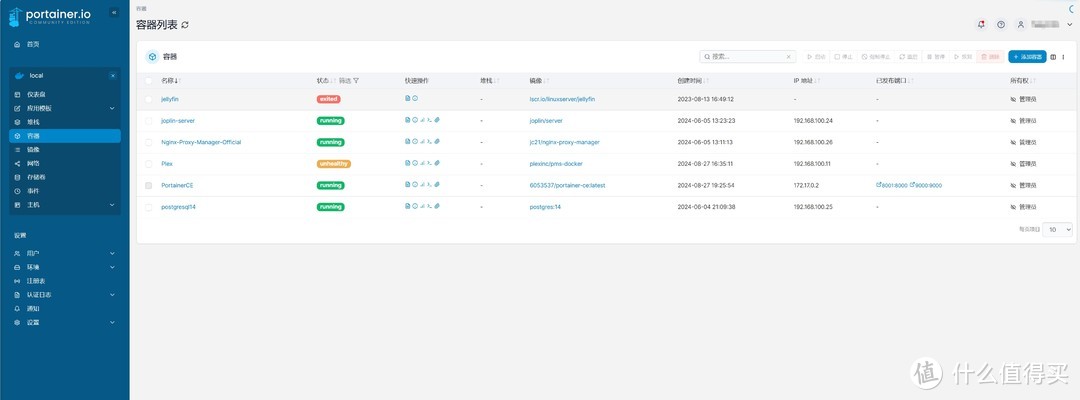Select the PortainerCE row checkbox
This screenshot has height=400, width=1080.
click(148, 185)
